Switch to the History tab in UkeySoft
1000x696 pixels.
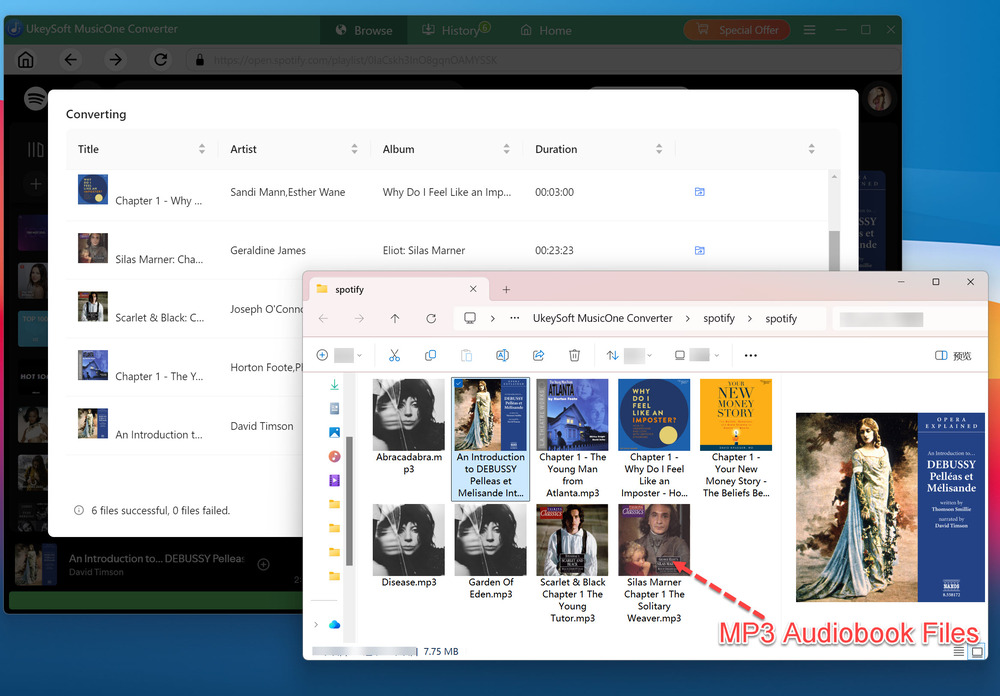pos(455,30)
